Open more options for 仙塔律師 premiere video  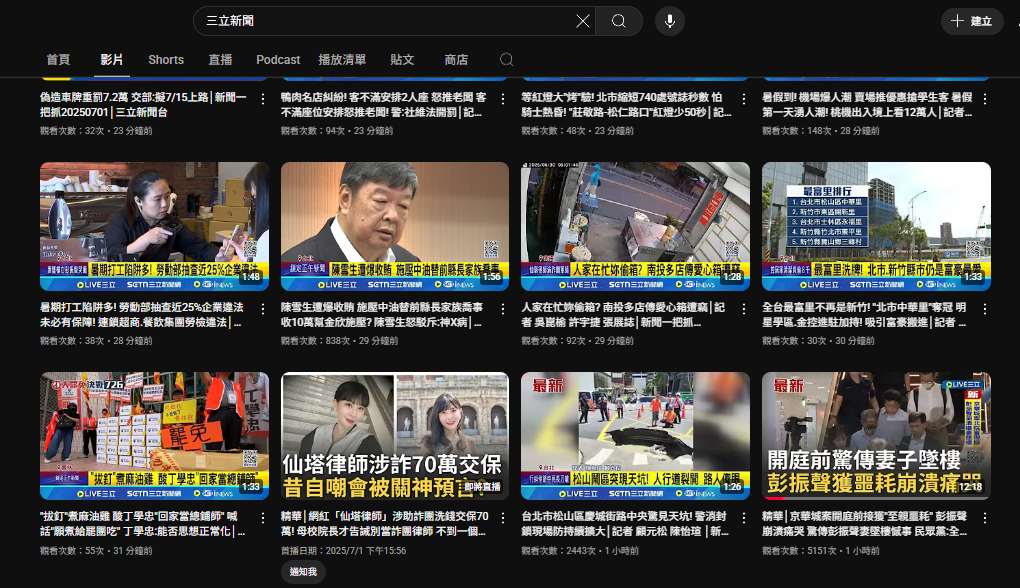[503, 518]
